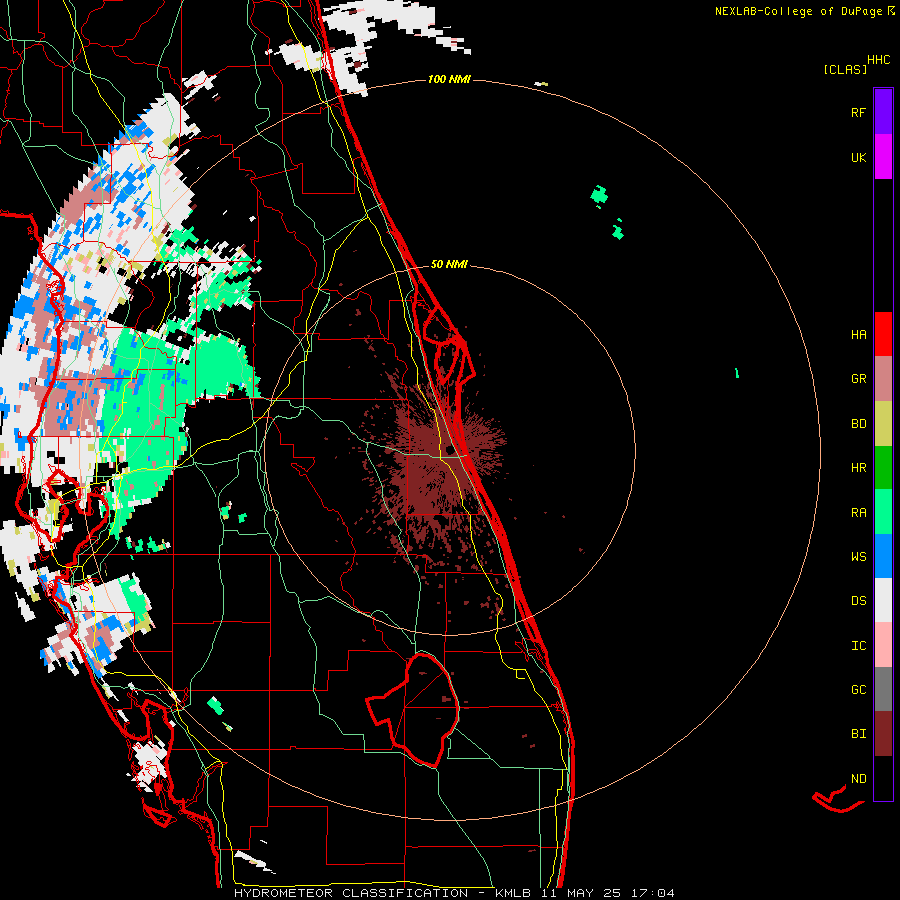The width and height of the screenshot is (900, 900).
Task: Click the BD legend label
Action: [858, 424]
